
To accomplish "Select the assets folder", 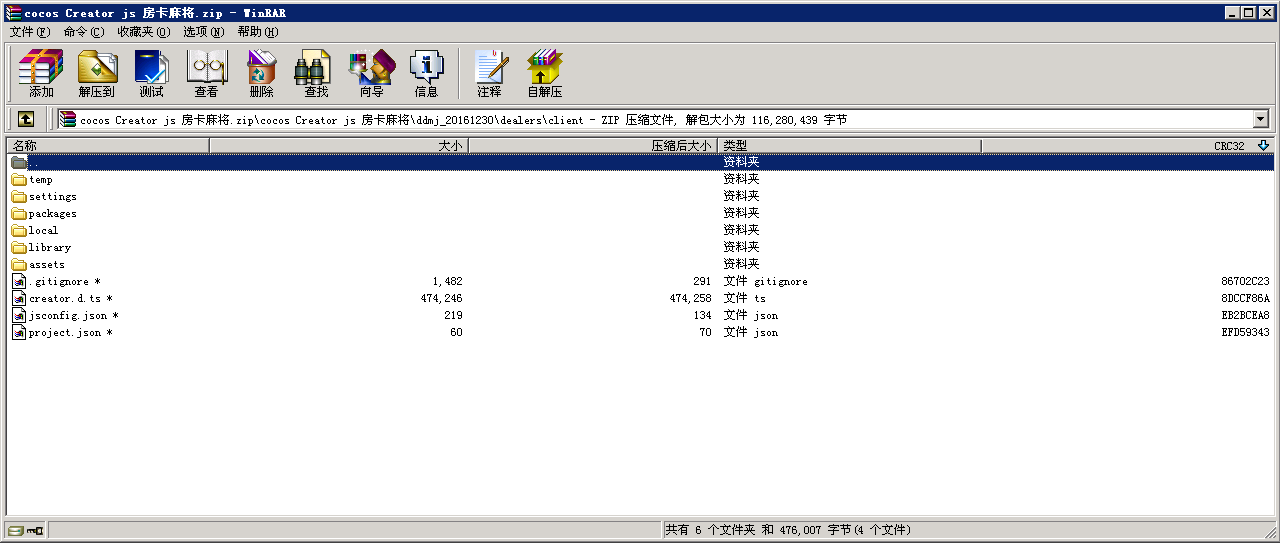I will (x=46, y=265).
